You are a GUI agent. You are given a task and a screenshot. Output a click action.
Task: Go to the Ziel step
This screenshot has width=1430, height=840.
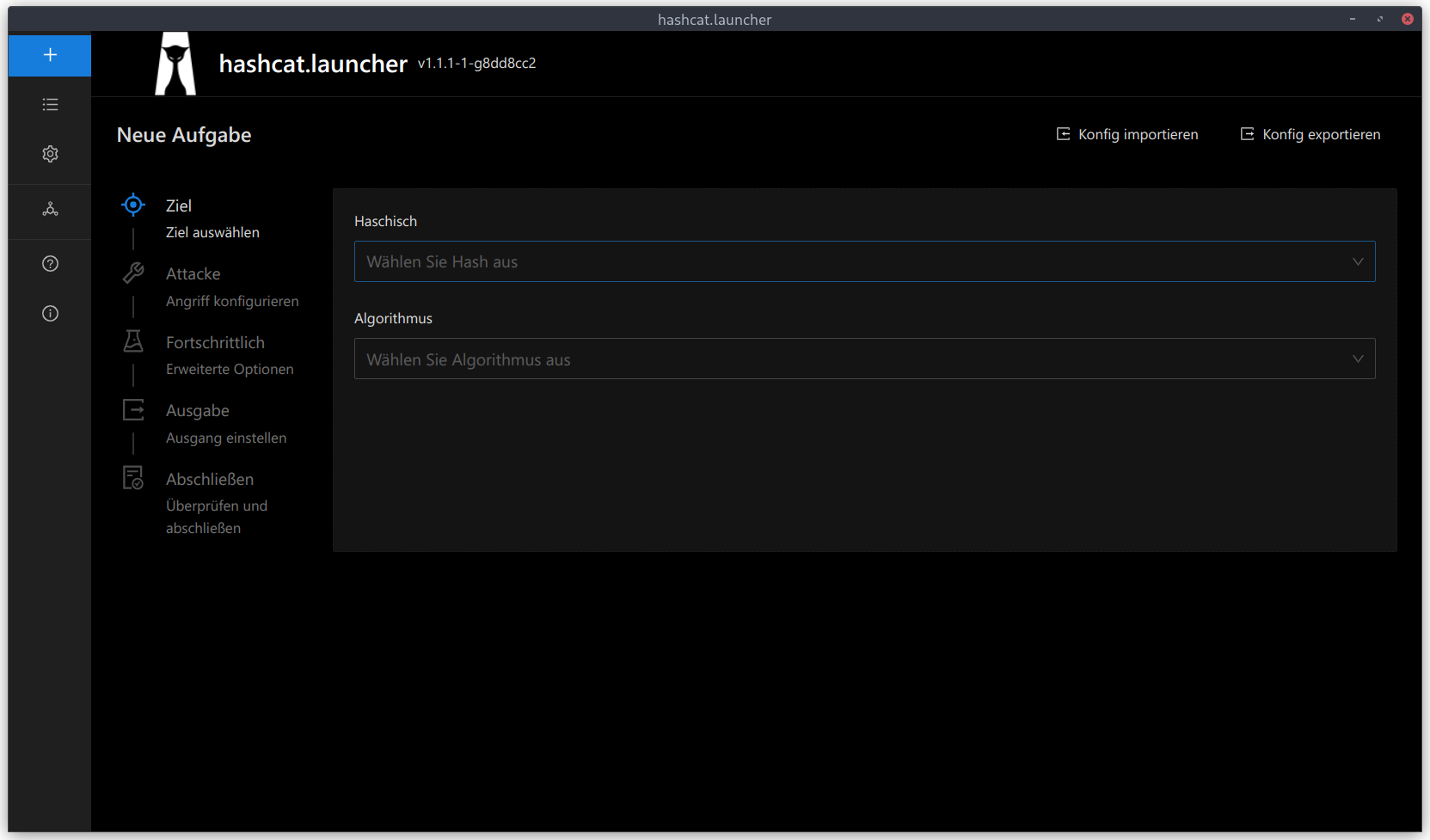click(x=179, y=205)
